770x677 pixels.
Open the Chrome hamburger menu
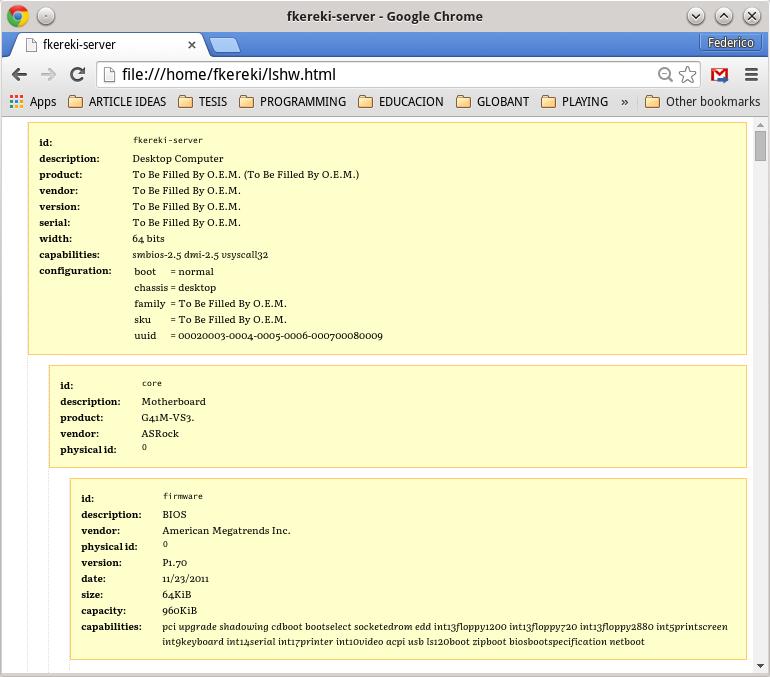[x=751, y=74]
